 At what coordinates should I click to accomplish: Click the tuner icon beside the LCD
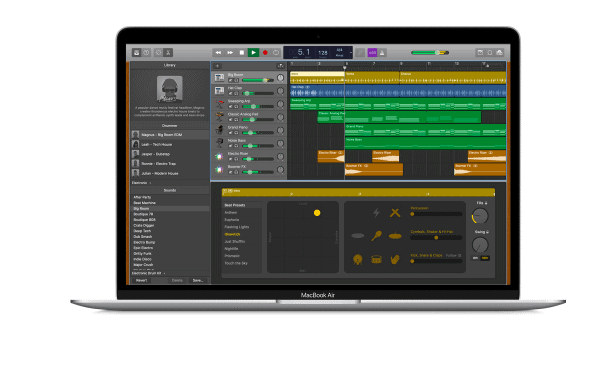[x=361, y=53]
